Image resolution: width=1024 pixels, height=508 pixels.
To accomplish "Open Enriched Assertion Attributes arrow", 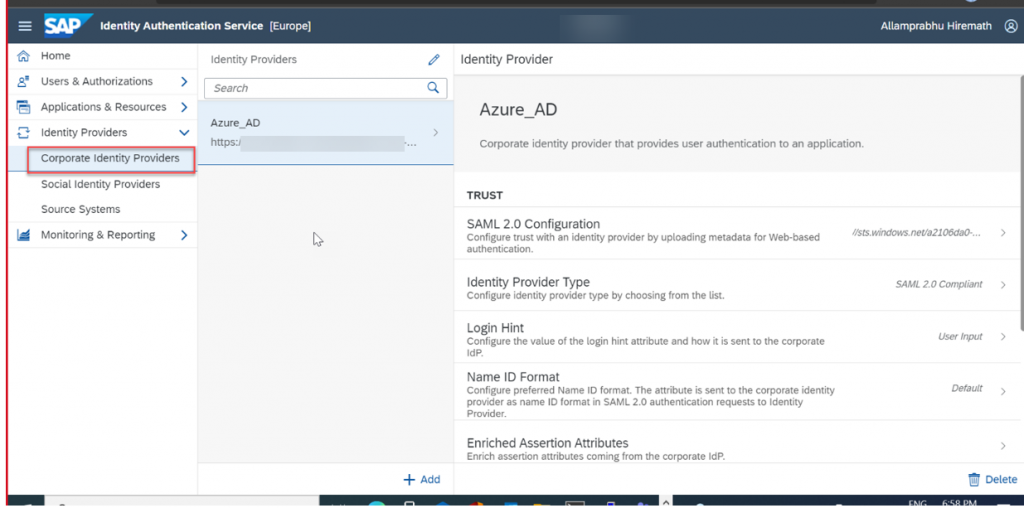I will click(x=1003, y=446).
